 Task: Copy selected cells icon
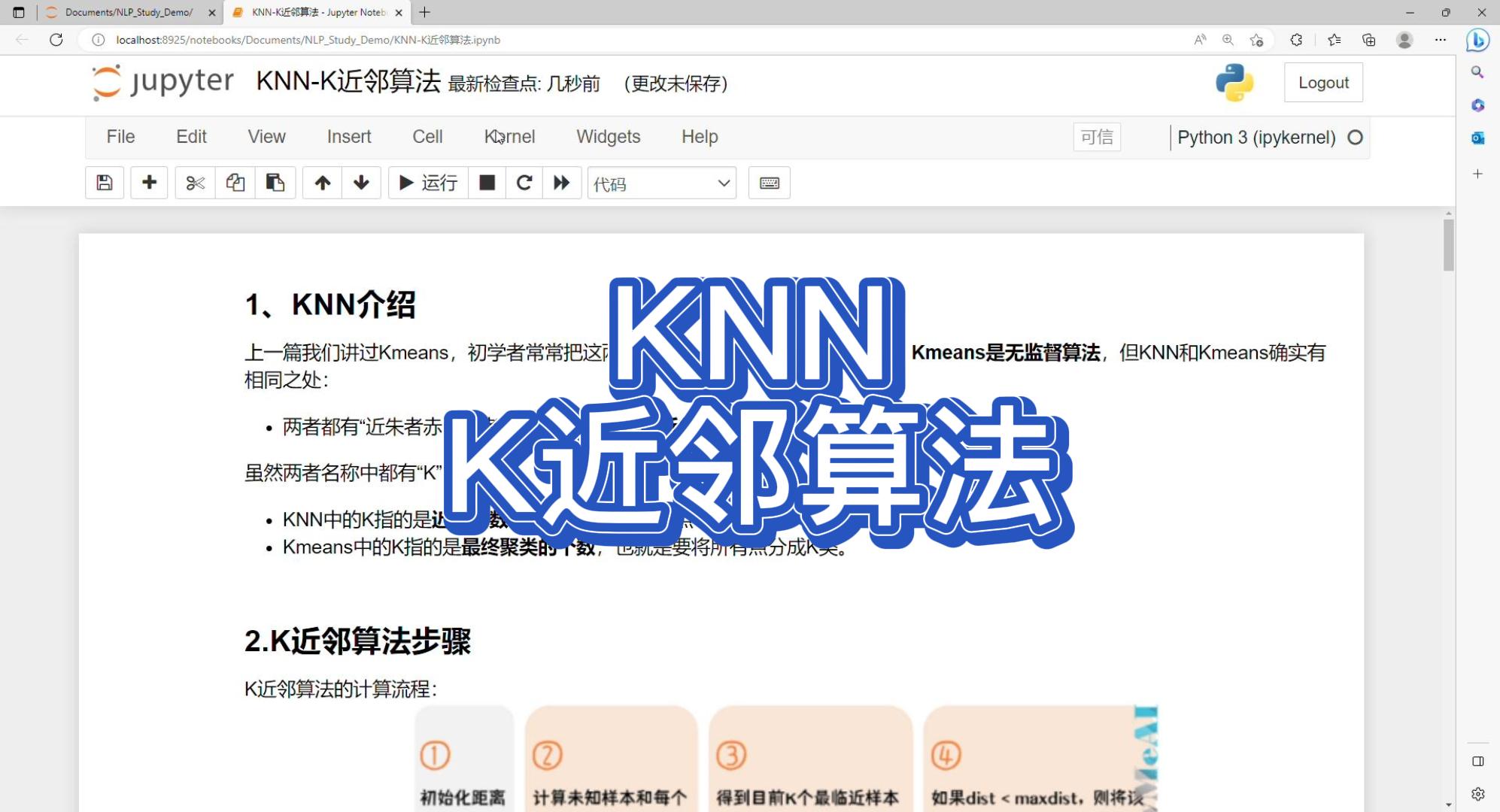pyautogui.click(x=235, y=183)
